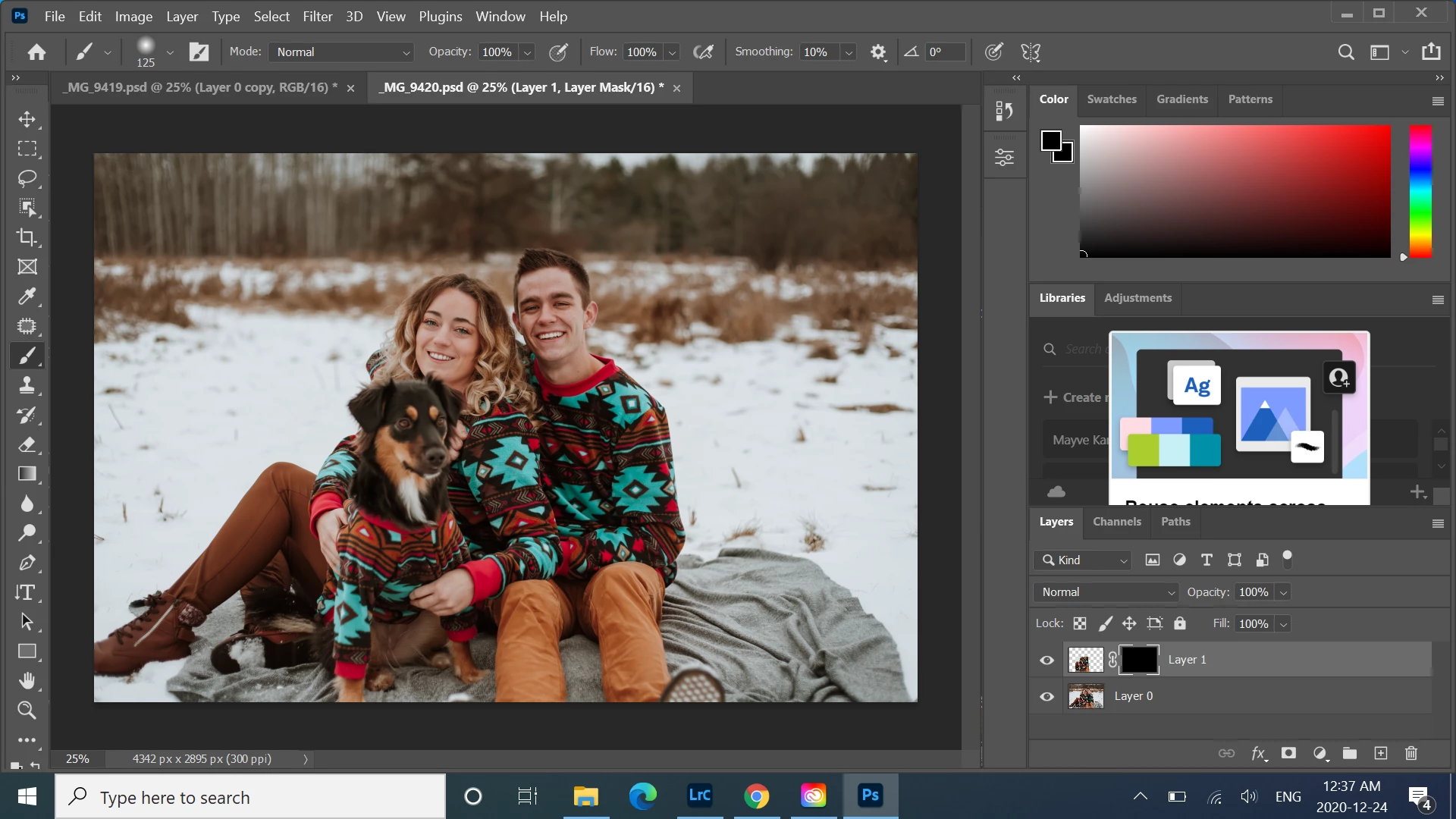Open the brush Mode dropdown
The width and height of the screenshot is (1456, 819).
(x=342, y=52)
